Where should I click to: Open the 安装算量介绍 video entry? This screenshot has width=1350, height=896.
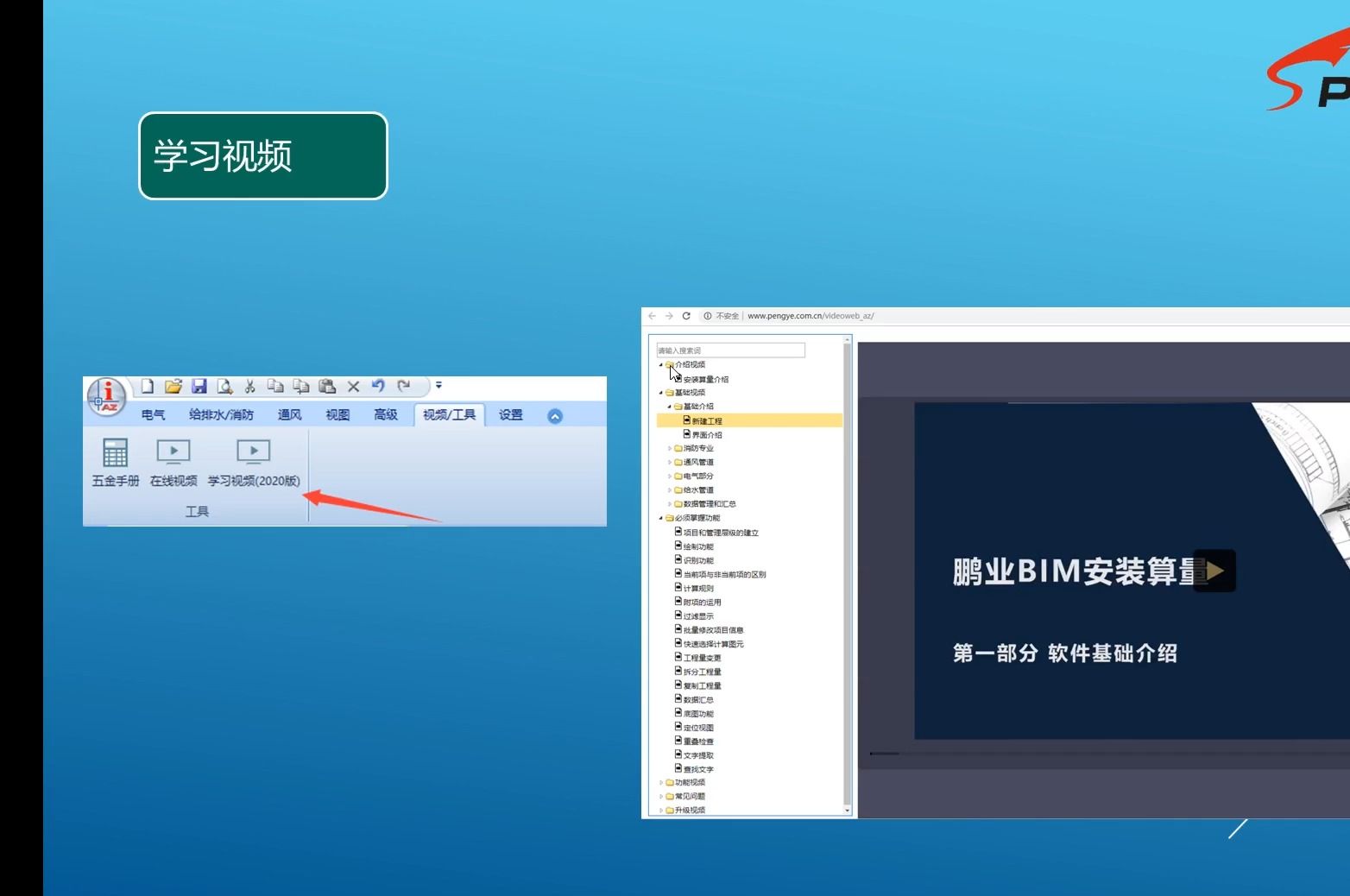[x=705, y=379]
